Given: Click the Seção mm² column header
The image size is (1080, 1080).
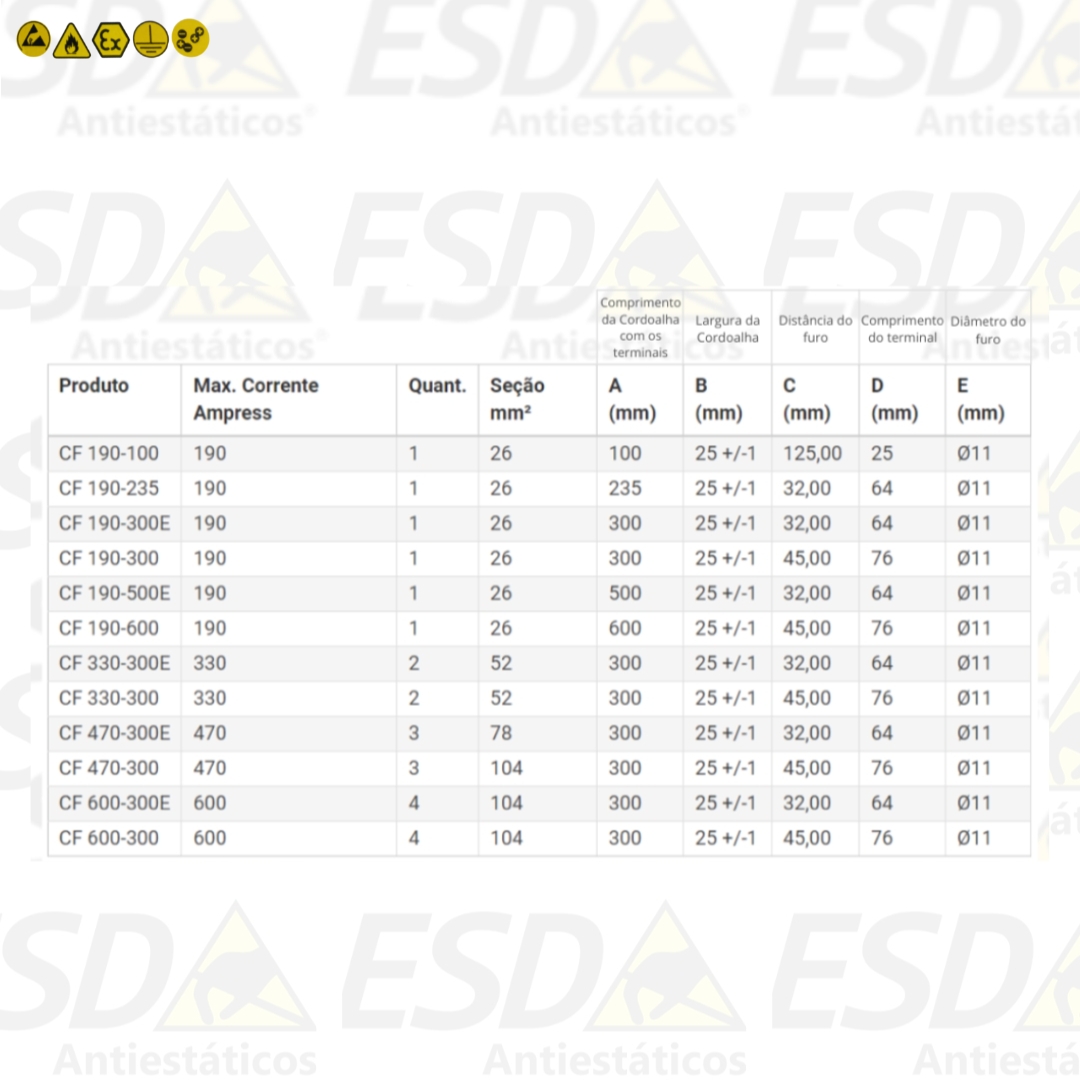Looking at the screenshot, I should tap(517, 399).
